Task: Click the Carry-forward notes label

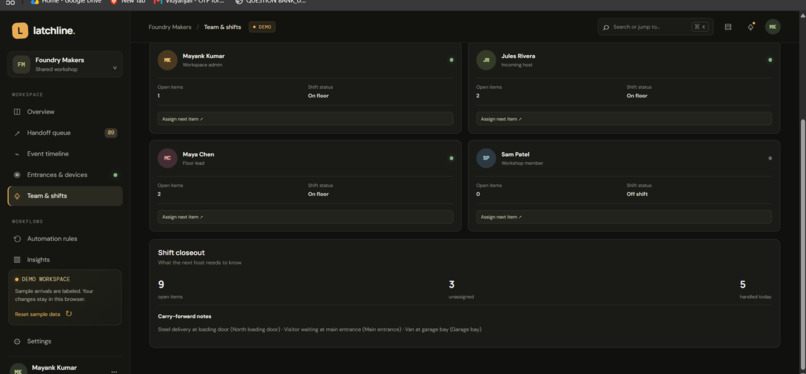Action: 184,316
